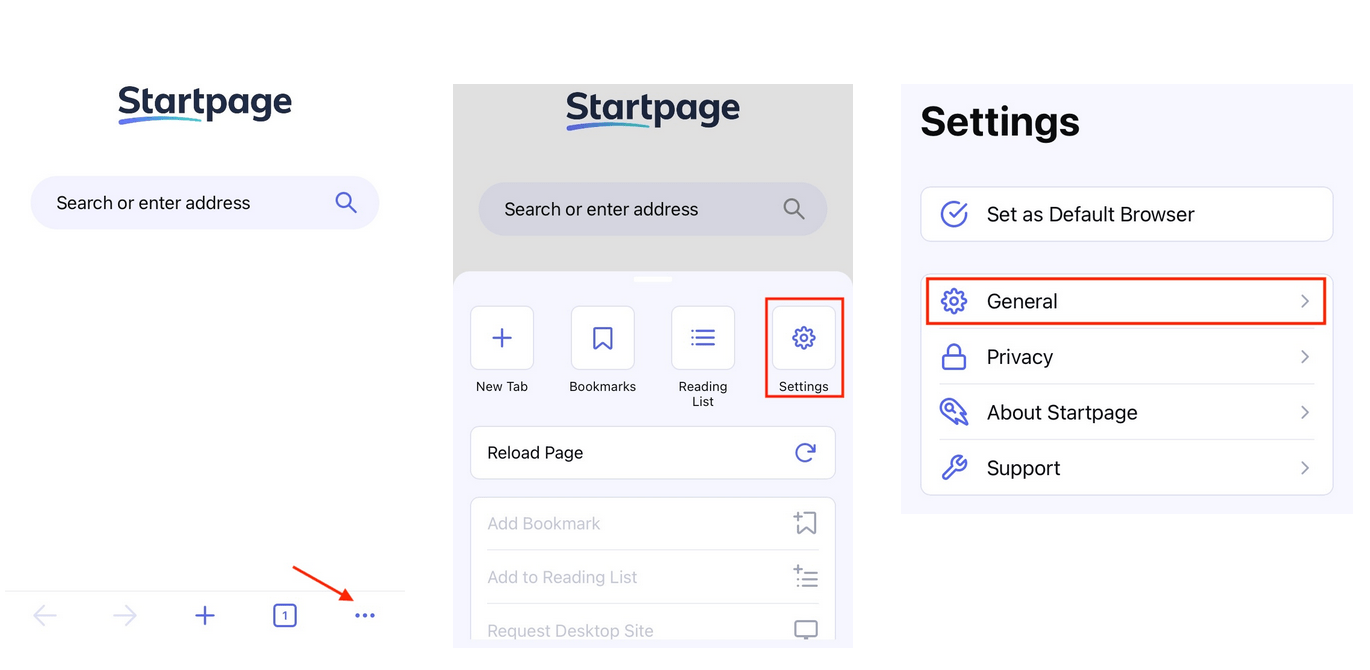Open the Privacy settings label

1020,357
